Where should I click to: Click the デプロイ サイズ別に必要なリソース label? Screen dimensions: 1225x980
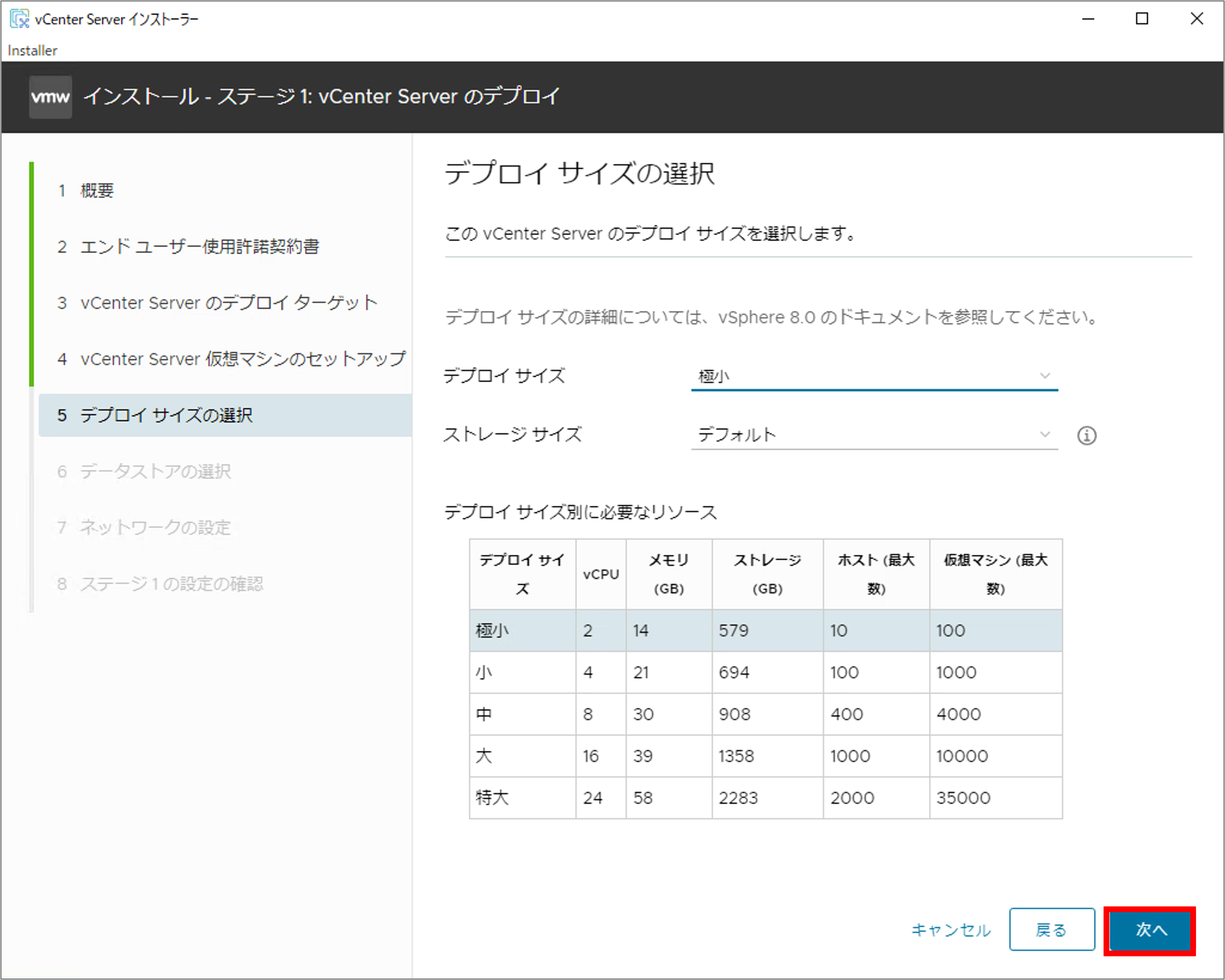(x=580, y=512)
